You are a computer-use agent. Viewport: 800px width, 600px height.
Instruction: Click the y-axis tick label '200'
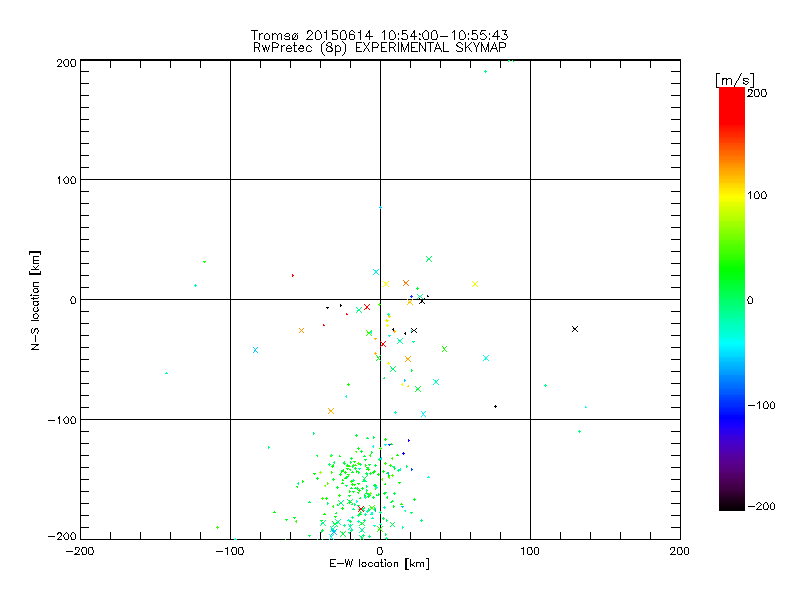click(66, 63)
